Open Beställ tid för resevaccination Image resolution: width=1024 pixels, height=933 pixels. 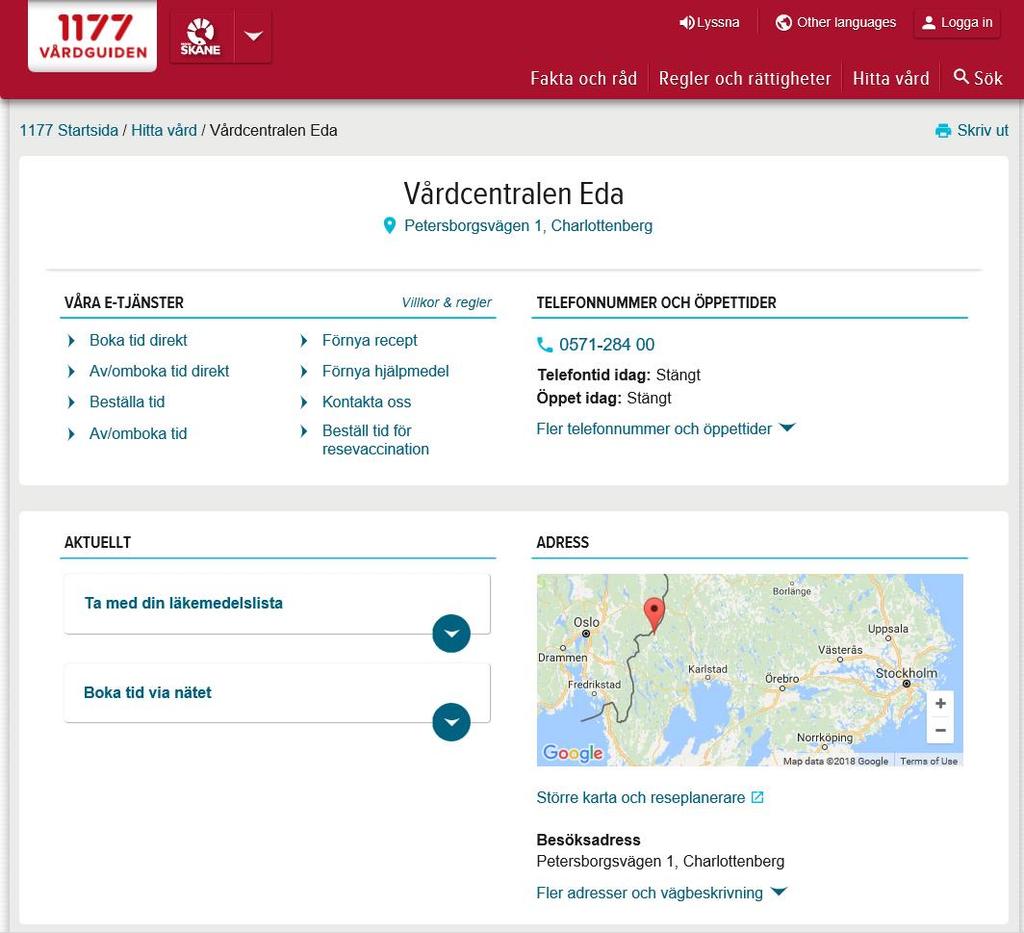[x=376, y=440]
